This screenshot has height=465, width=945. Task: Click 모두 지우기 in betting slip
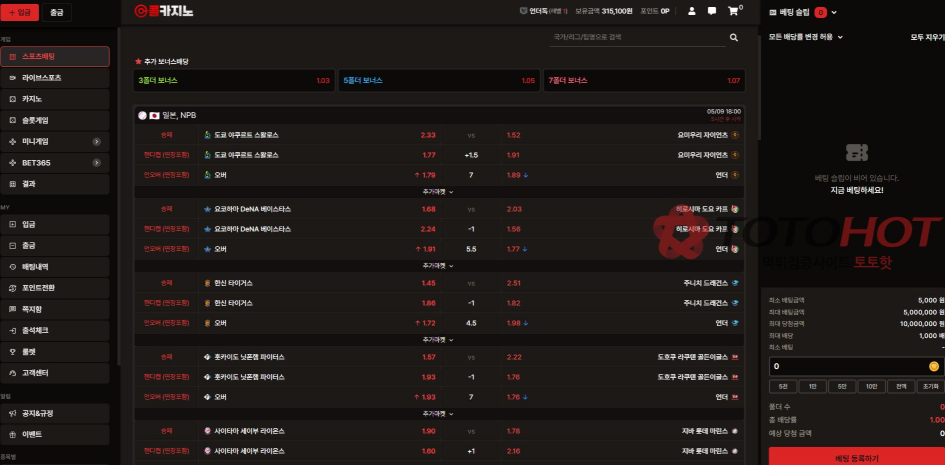coord(927,37)
